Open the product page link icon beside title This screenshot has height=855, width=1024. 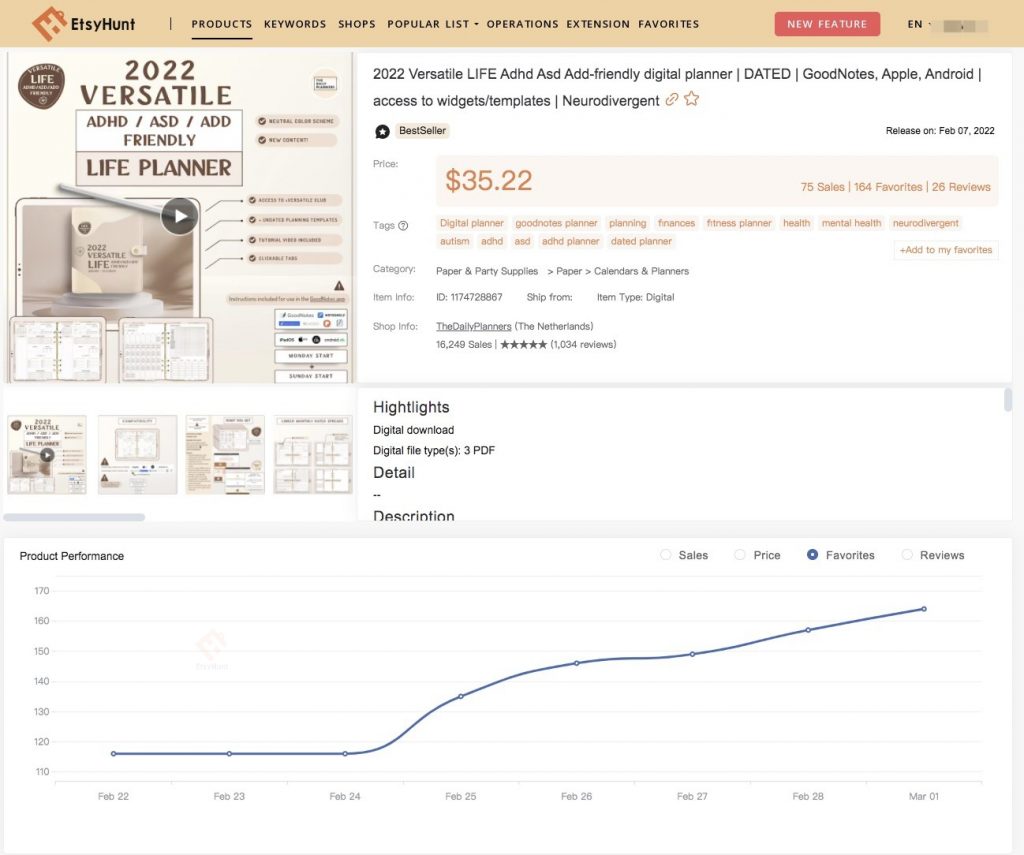[x=671, y=100]
